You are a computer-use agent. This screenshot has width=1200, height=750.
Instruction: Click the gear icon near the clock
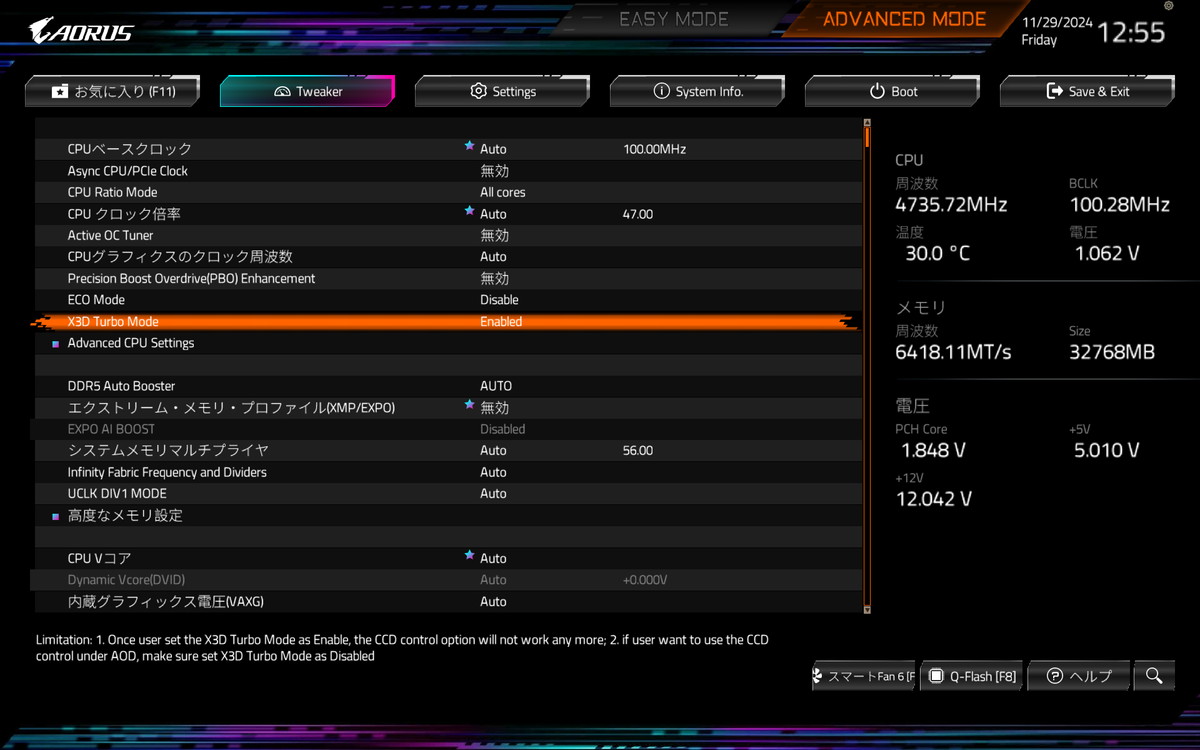point(1169,6)
